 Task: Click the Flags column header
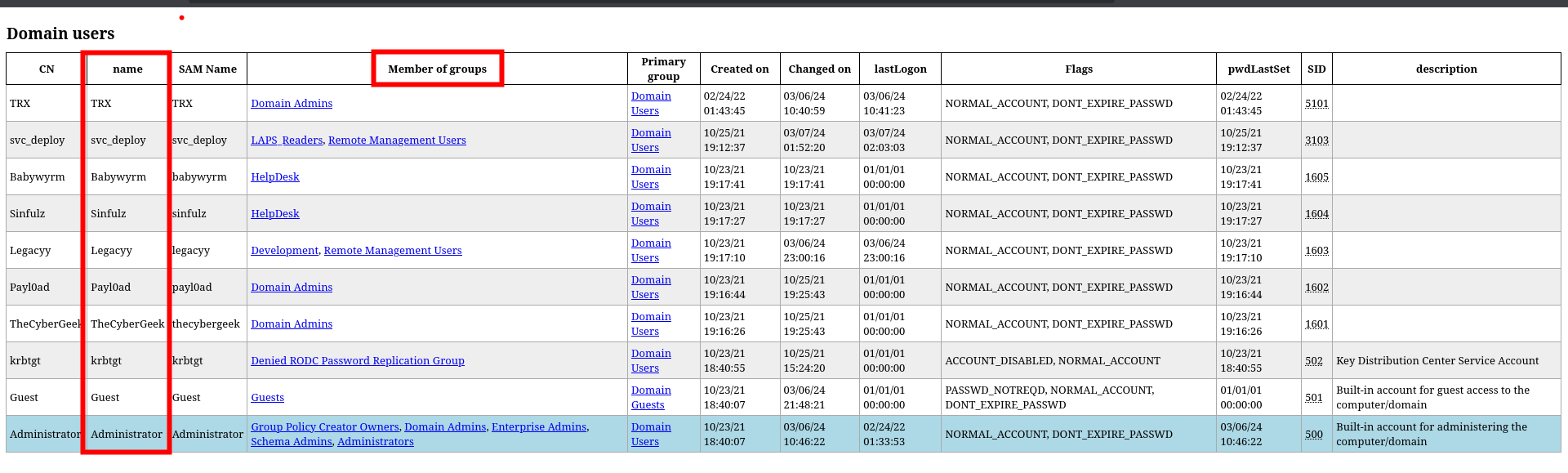point(1078,69)
